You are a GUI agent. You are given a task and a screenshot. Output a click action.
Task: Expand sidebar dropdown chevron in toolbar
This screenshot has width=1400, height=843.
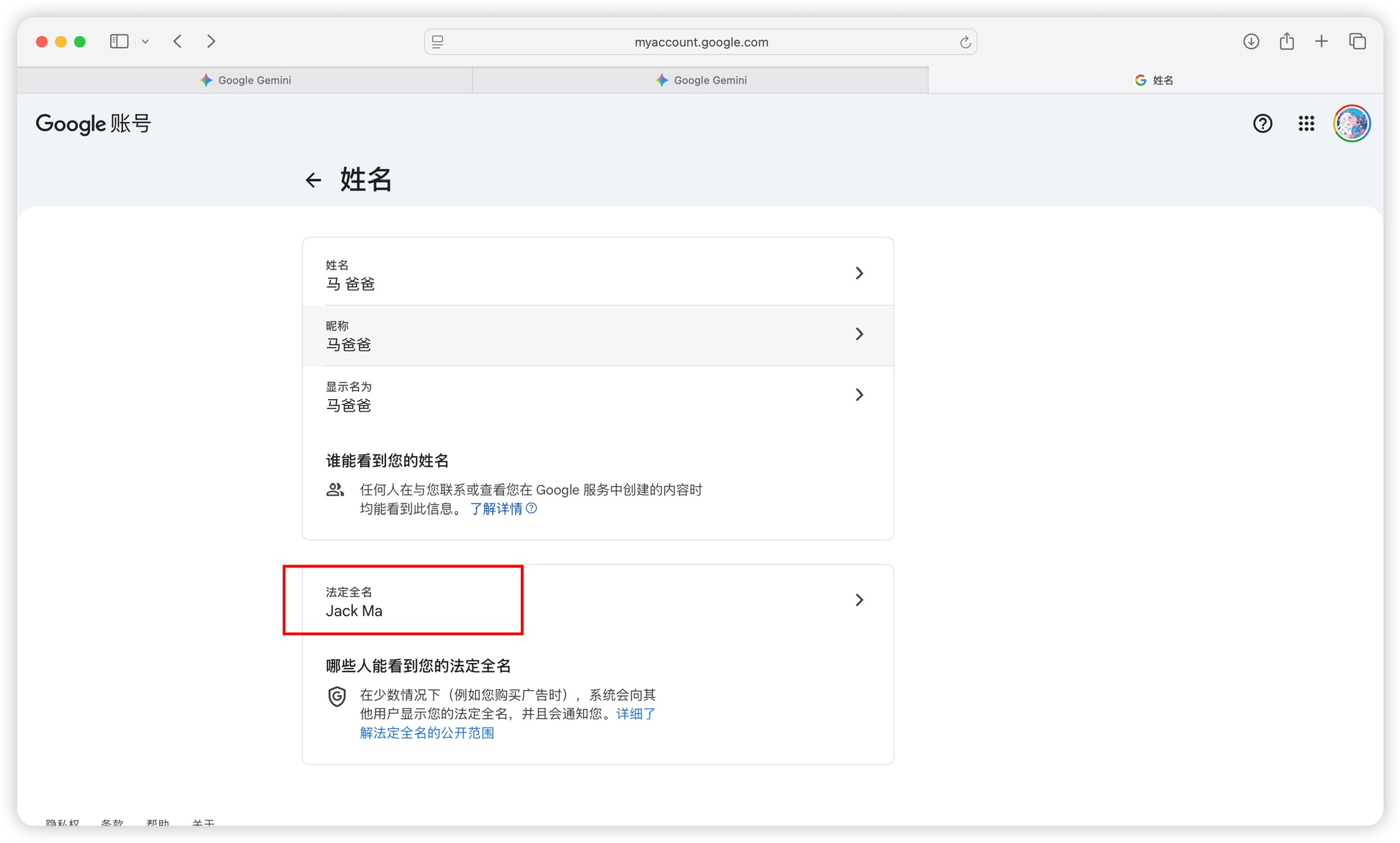[x=146, y=42]
